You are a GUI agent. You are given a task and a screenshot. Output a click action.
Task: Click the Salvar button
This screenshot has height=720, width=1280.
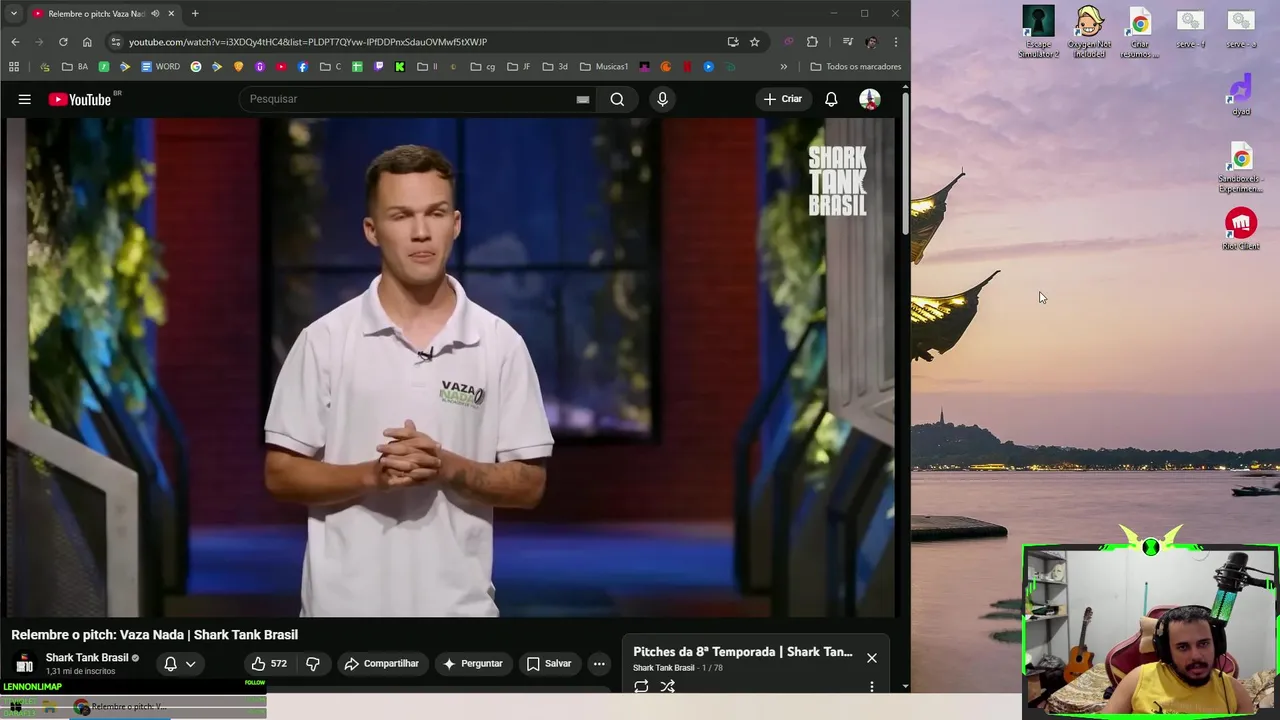[549, 663]
